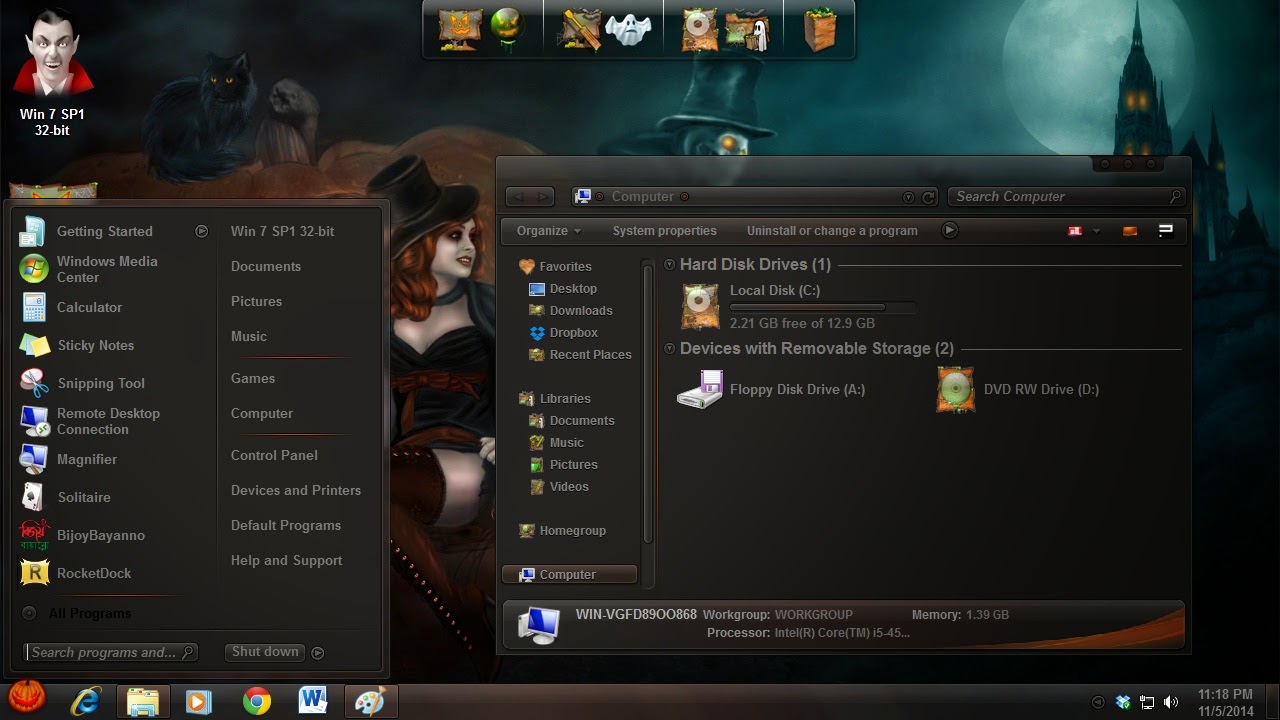Launch Google Chrome from the taskbar
The image size is (1280, 720).
[257, 701]
